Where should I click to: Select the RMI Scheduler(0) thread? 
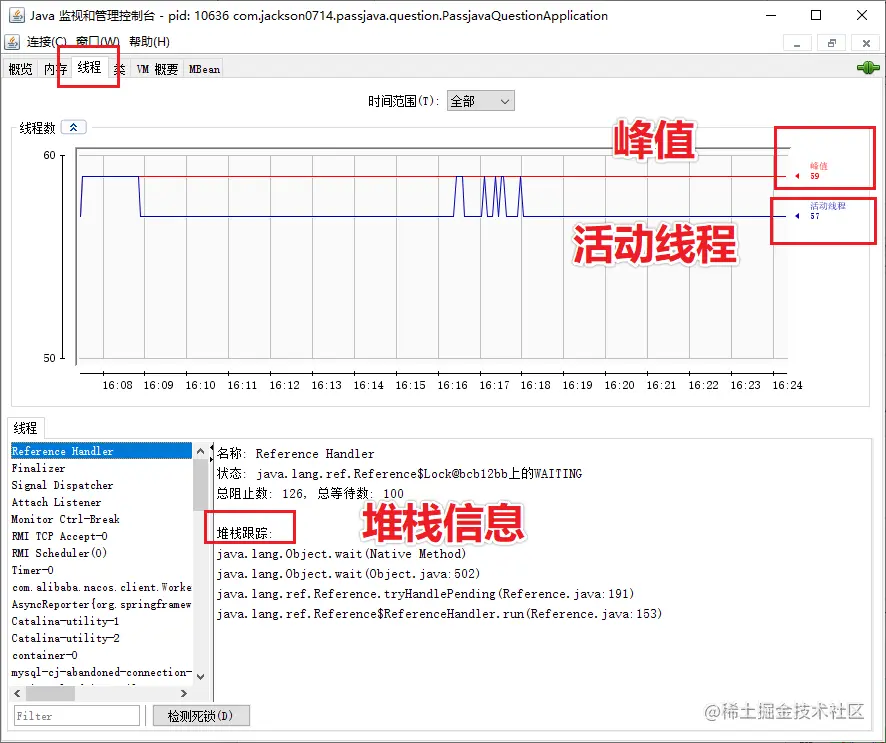tap(101, 553)
